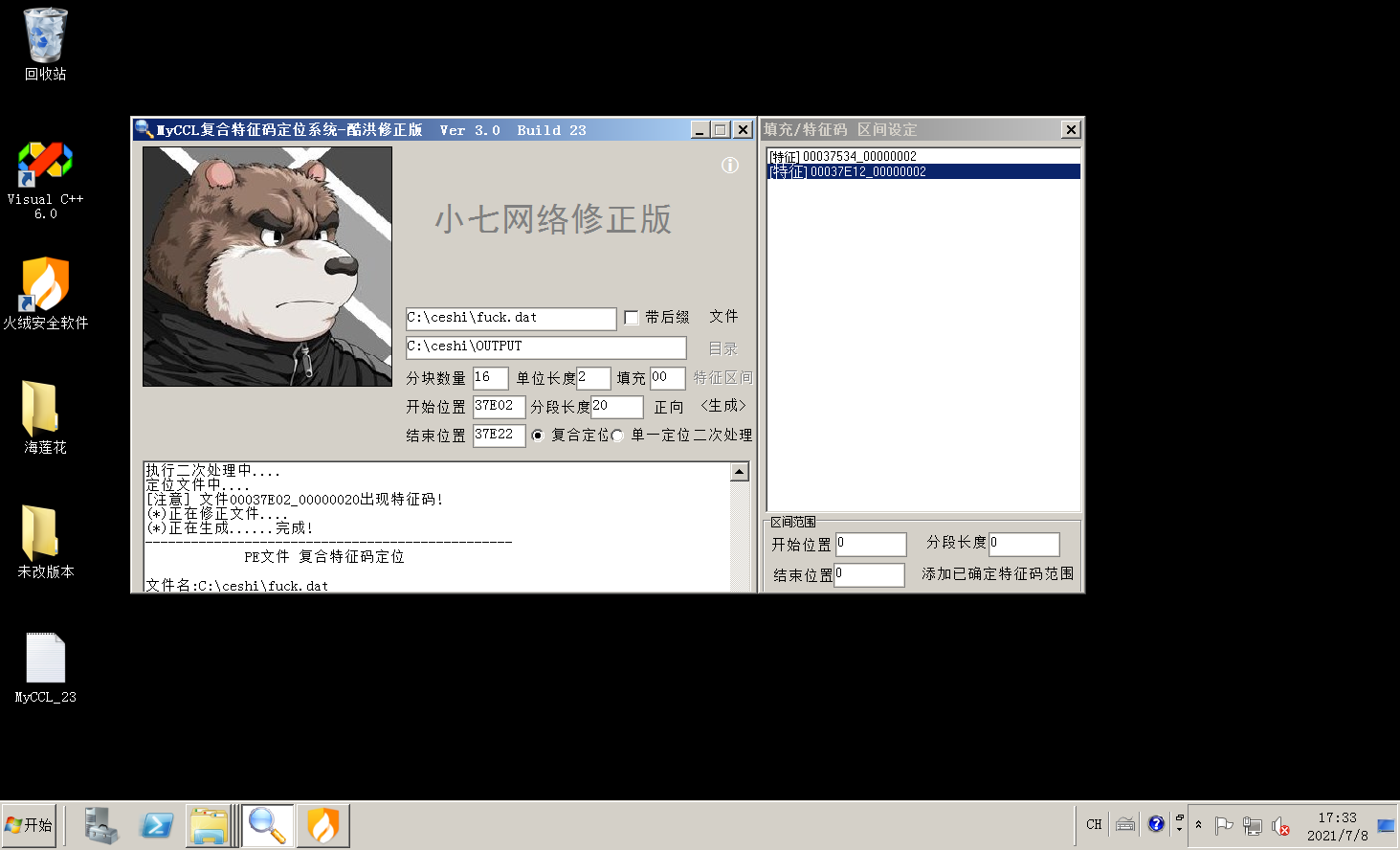Click the 填充 field showing 00
Viewport: 1400px width, 850px height.
click(x=667, y=378)
